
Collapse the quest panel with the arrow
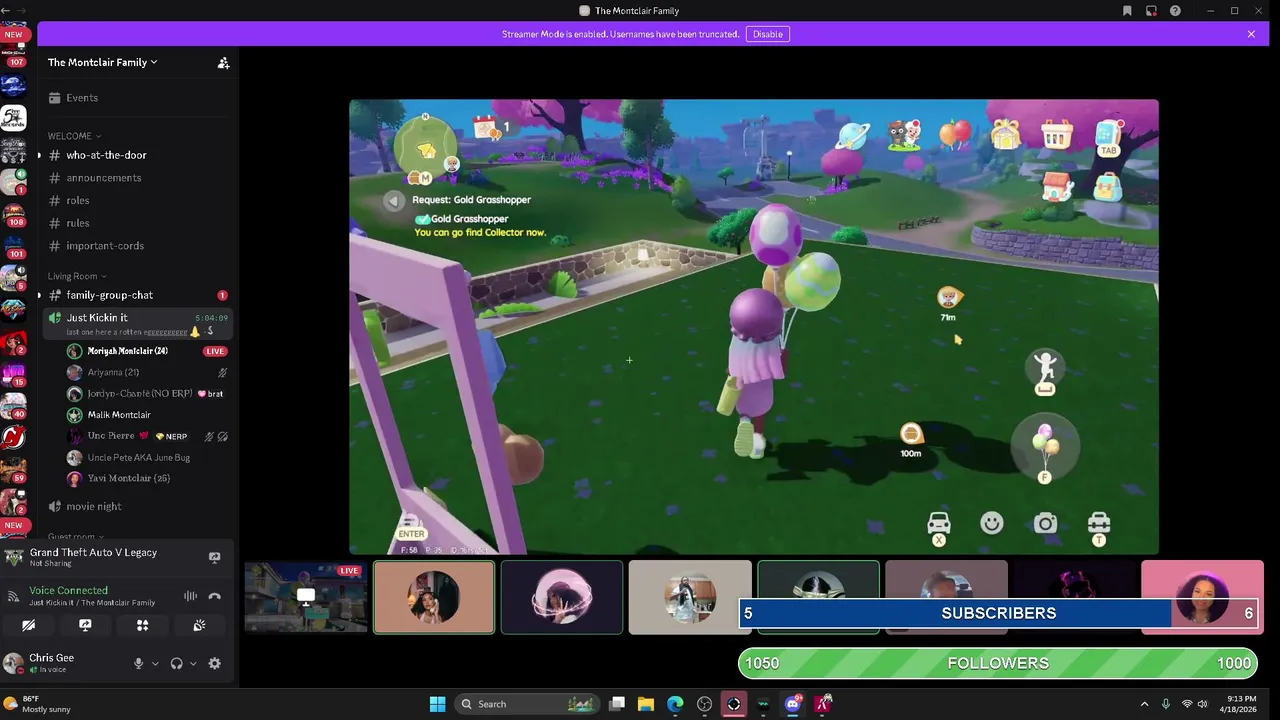(393, 201)
